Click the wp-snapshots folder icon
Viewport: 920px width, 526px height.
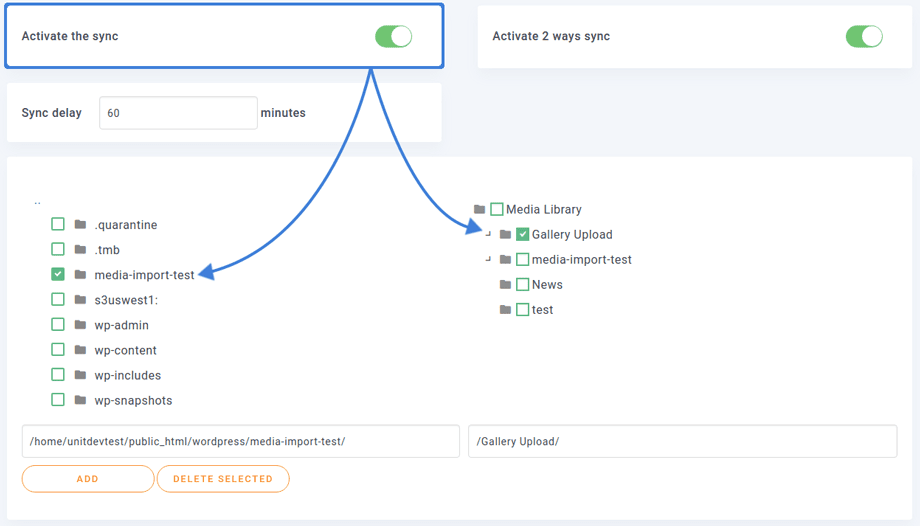81,400
